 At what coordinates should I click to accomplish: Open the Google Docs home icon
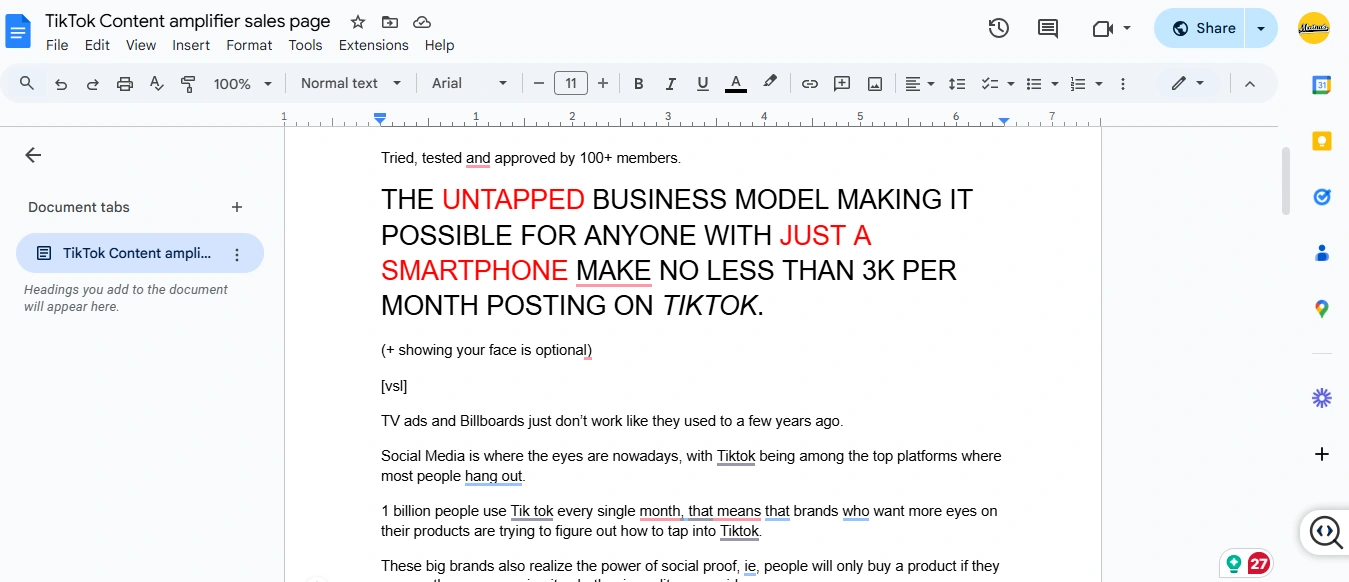[19, 30]
